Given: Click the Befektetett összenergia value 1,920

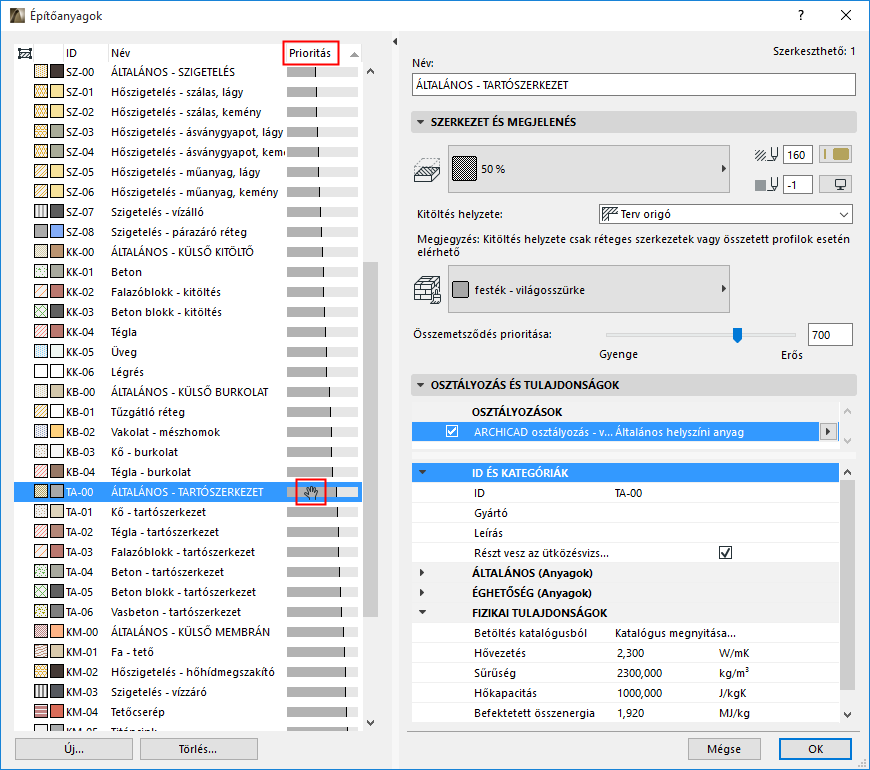Looking at the screenshot, I should (x=630, y=713).
